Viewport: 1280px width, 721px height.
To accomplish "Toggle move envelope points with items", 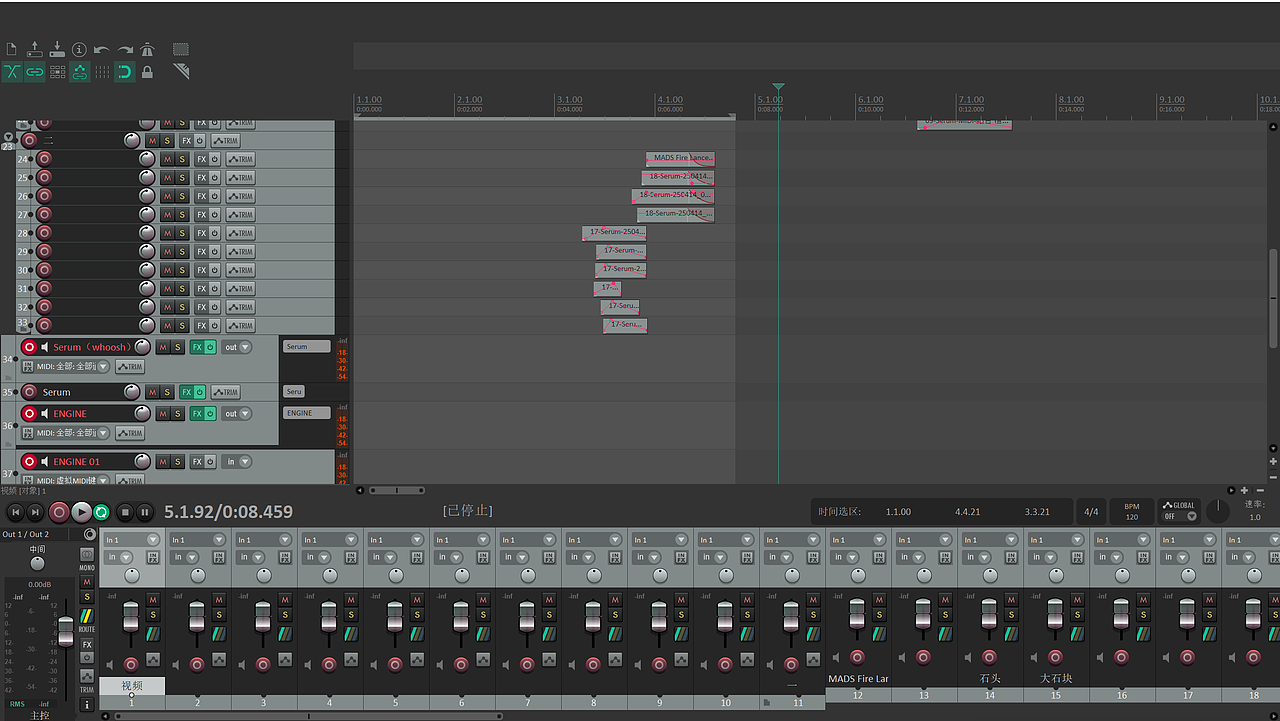I will [80, 72].
